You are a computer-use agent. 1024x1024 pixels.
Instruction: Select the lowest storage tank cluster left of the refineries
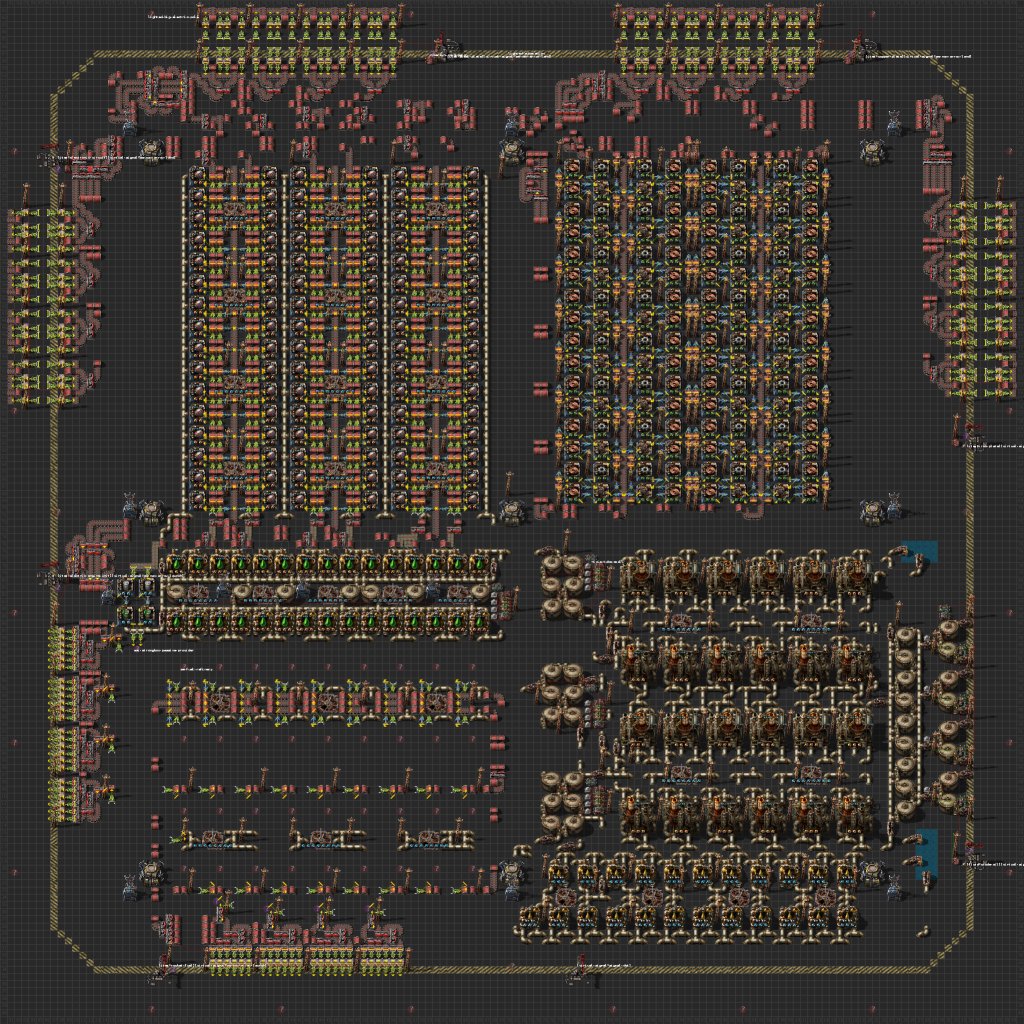point(562,803)
